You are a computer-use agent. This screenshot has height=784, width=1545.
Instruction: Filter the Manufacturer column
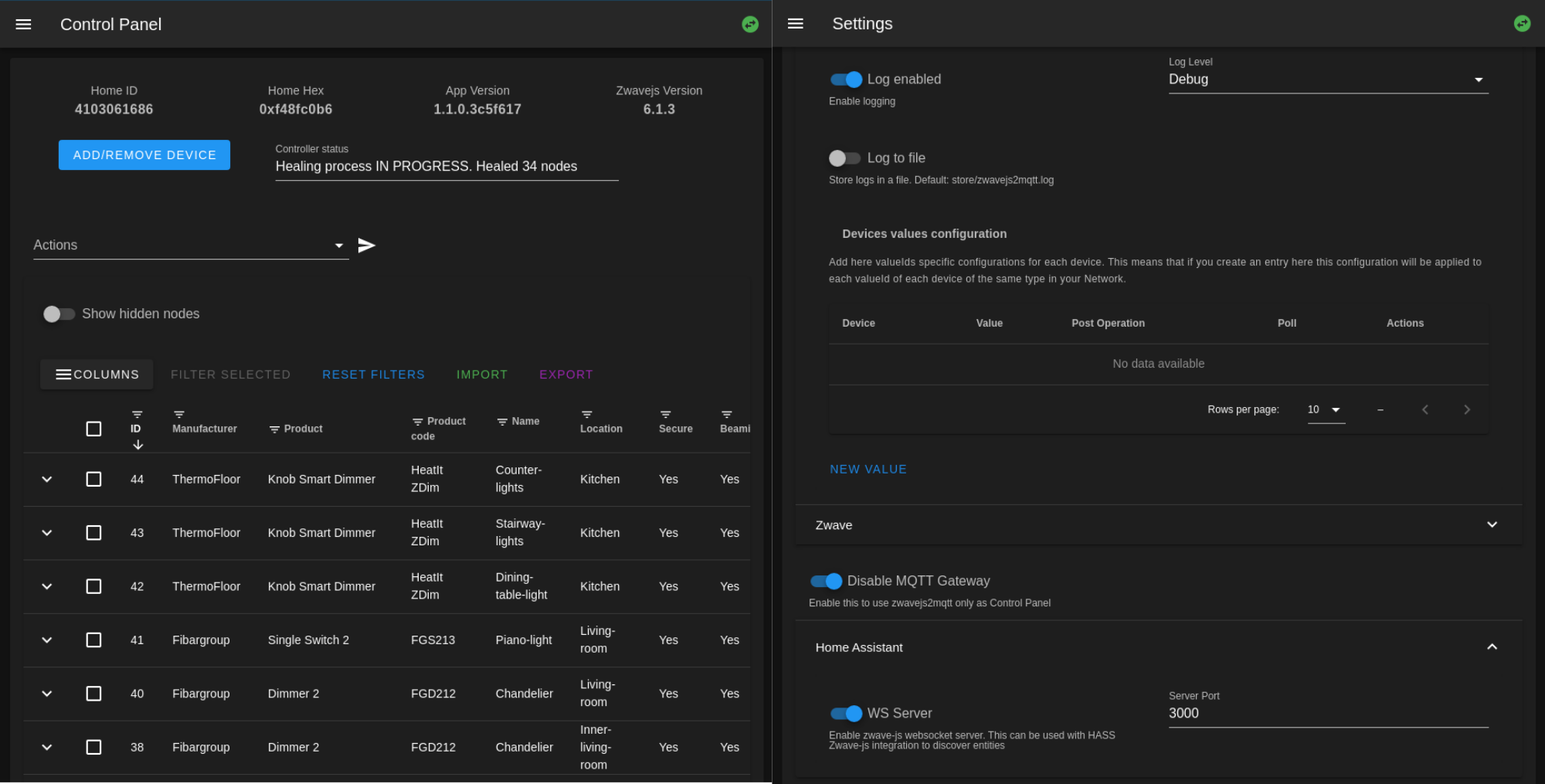(x=178, y=414)
